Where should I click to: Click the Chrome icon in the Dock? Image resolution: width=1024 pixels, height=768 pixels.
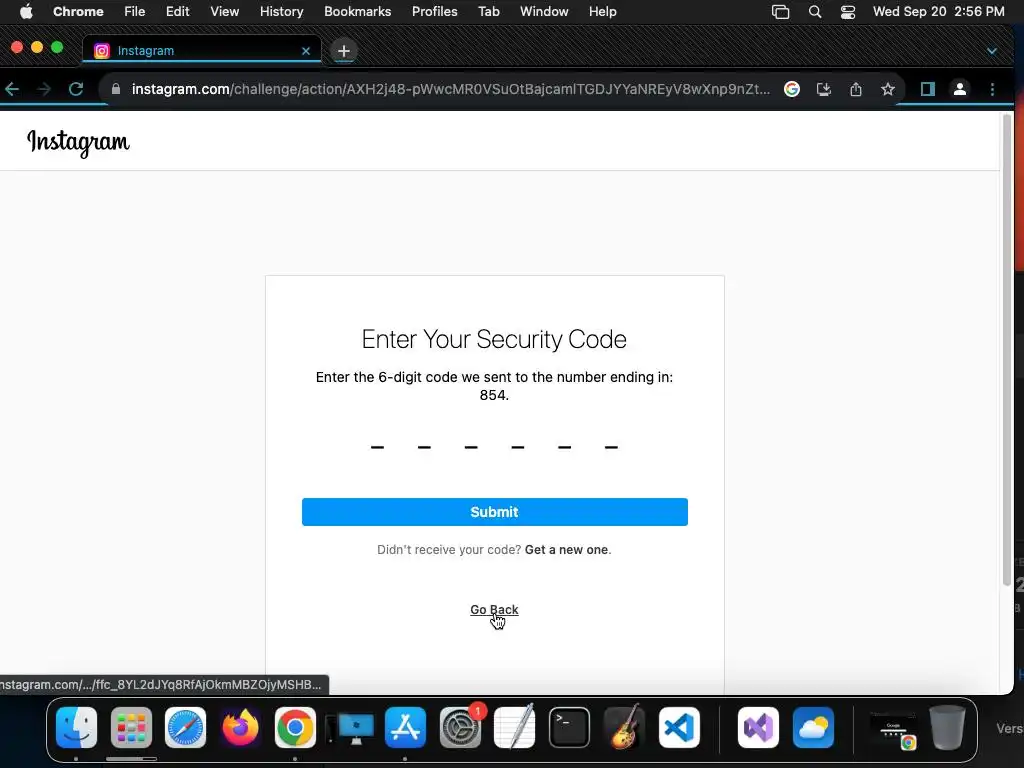click(295, 728)
